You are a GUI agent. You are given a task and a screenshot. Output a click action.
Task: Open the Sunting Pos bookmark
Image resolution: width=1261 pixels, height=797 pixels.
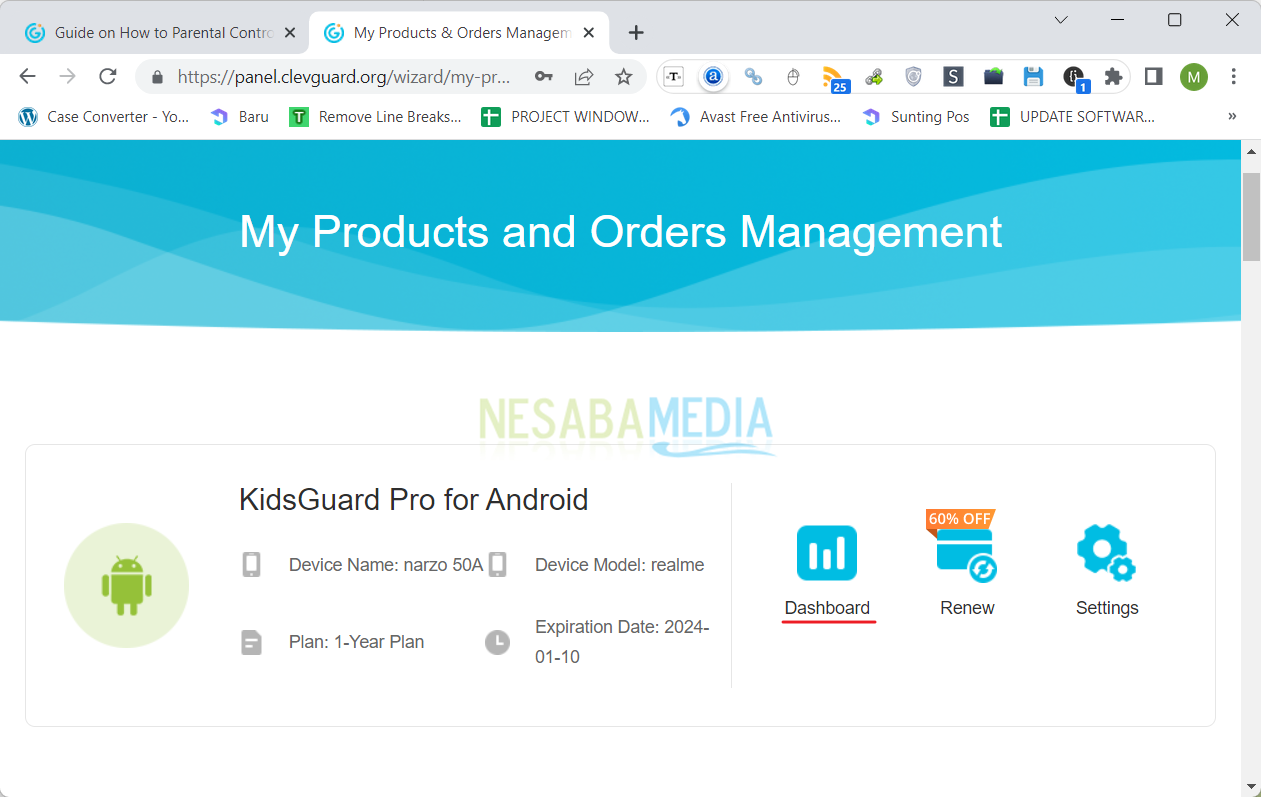point(916,117)
